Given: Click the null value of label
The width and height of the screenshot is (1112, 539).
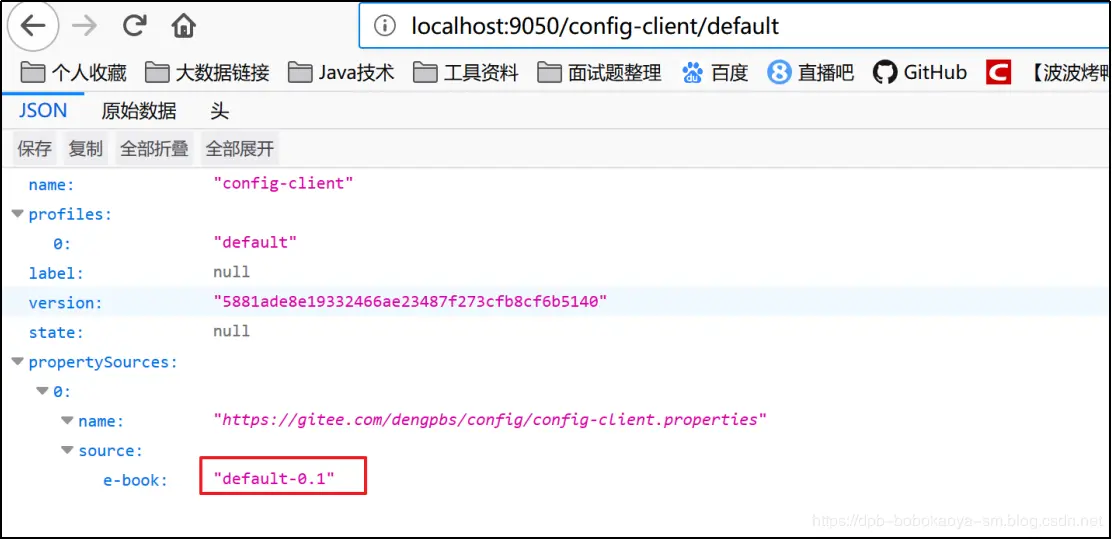Looking at the screenshot, I should coord(231,272).
